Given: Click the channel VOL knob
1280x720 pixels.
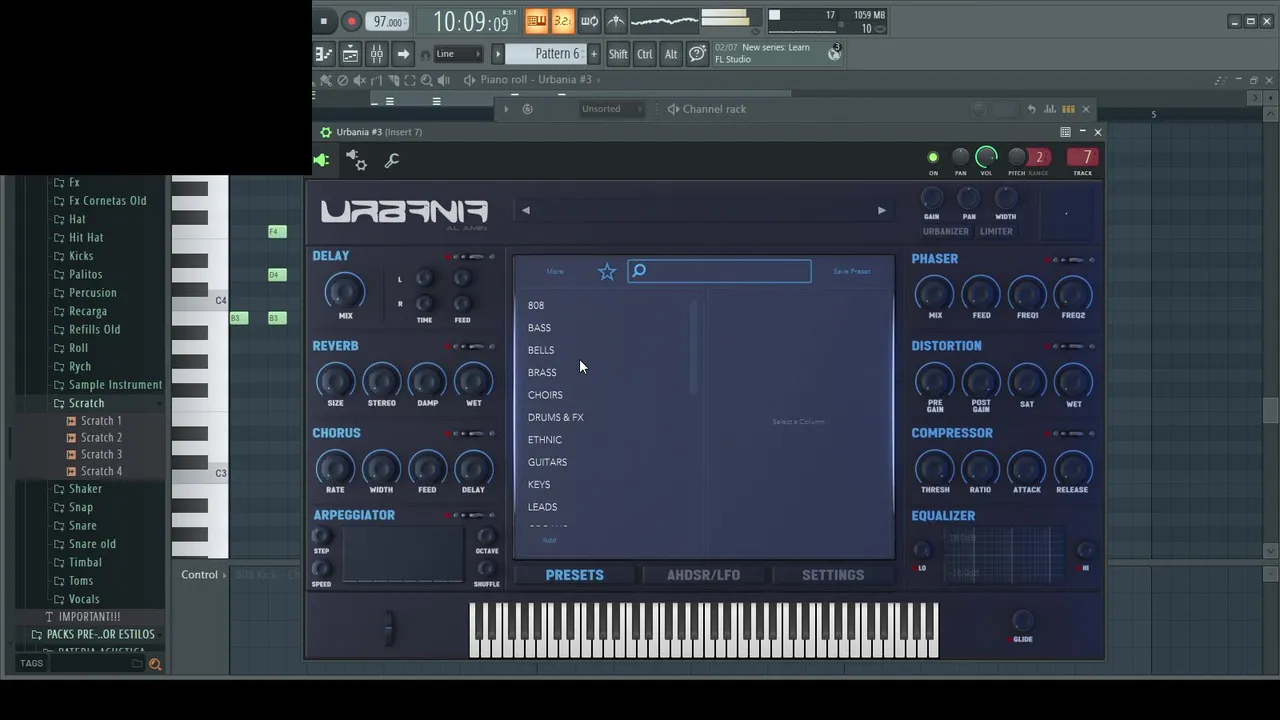Looking at the screenshot, I should (986, 157).
